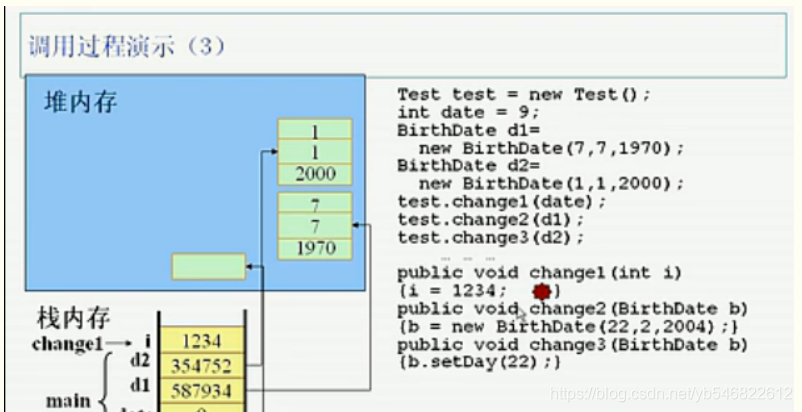Click the call "test.change2(d1);"
Image resolution: width=802 pixels, height=412 pixels.
(x=491, y=219)
